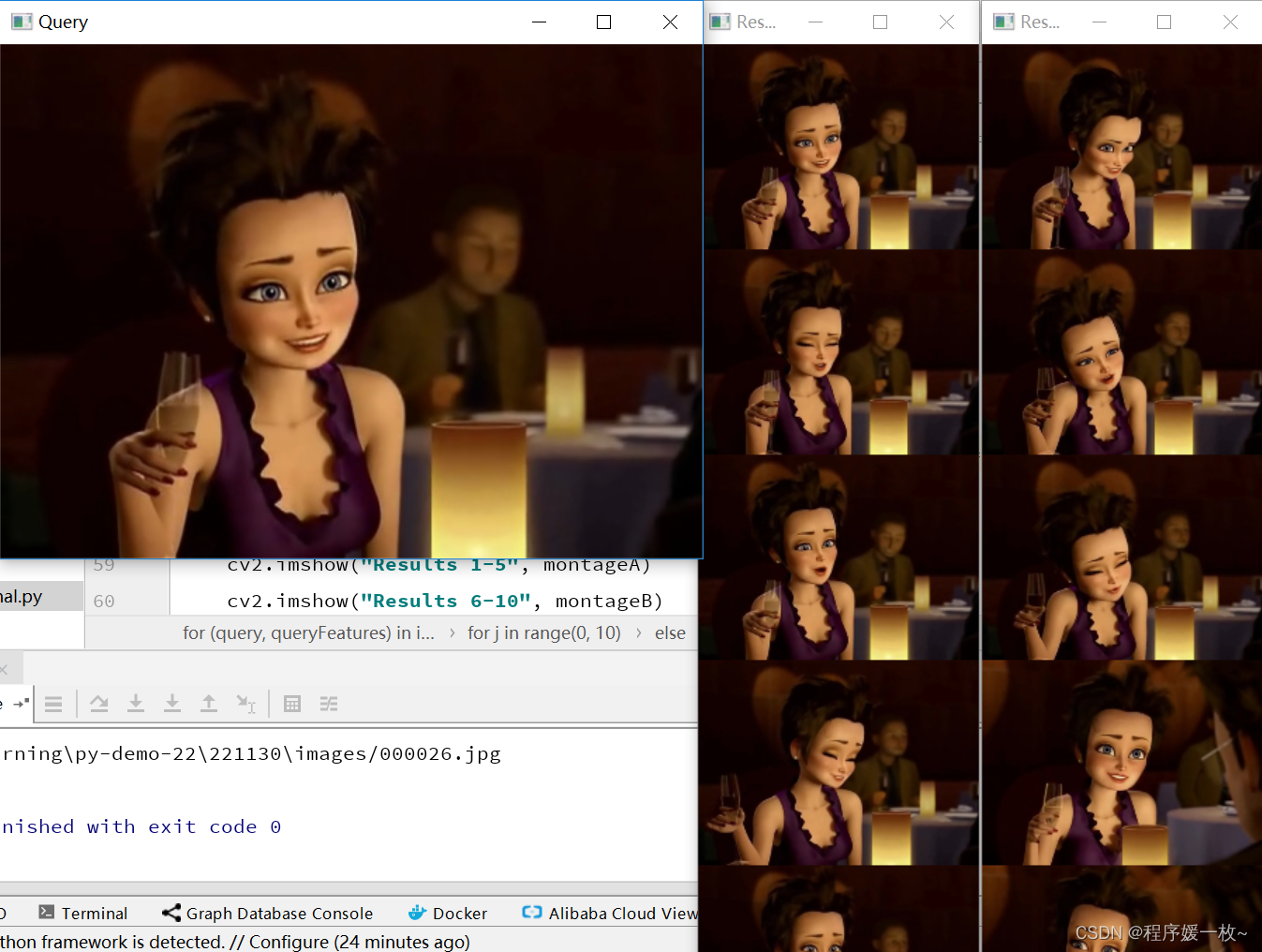Click right Results window title bar icon
Image resolution: width=1262 pixels, height=952 pixels.
click(x=1003, y=22)
